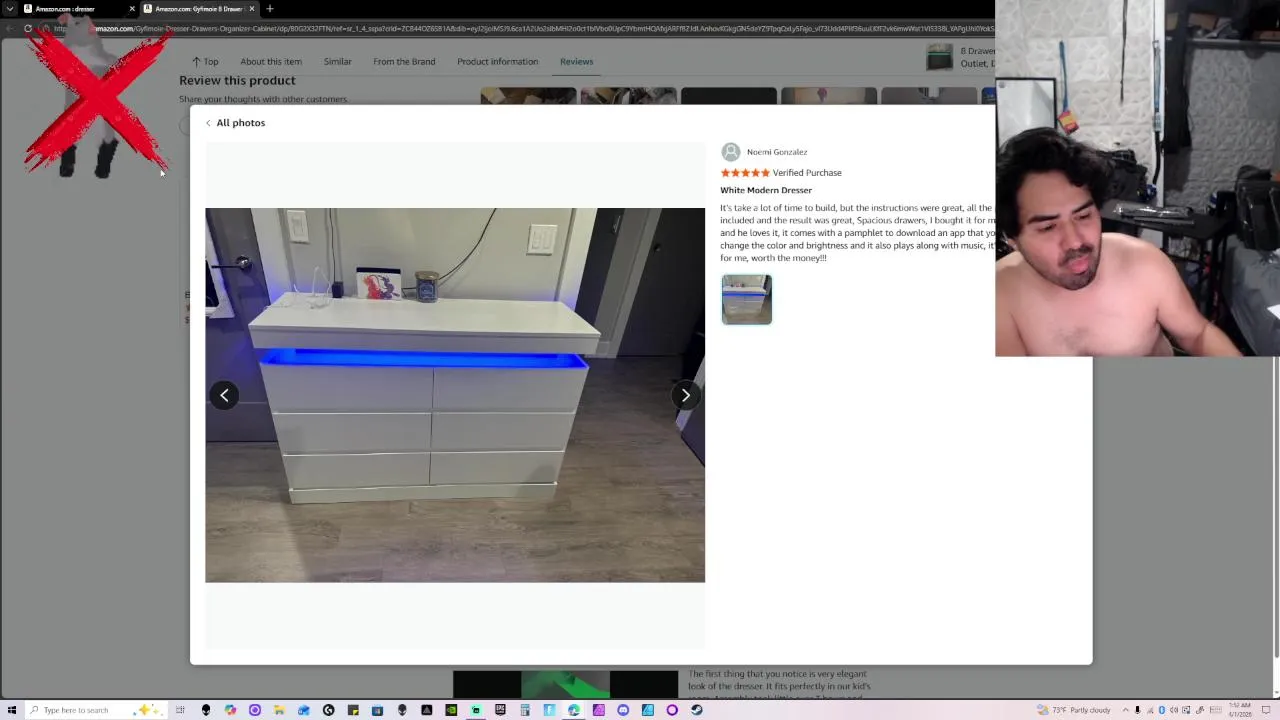This screenshot has height=720, width=1280.
Task: Open Steam from the taskbar
Action: click(696, 710)
